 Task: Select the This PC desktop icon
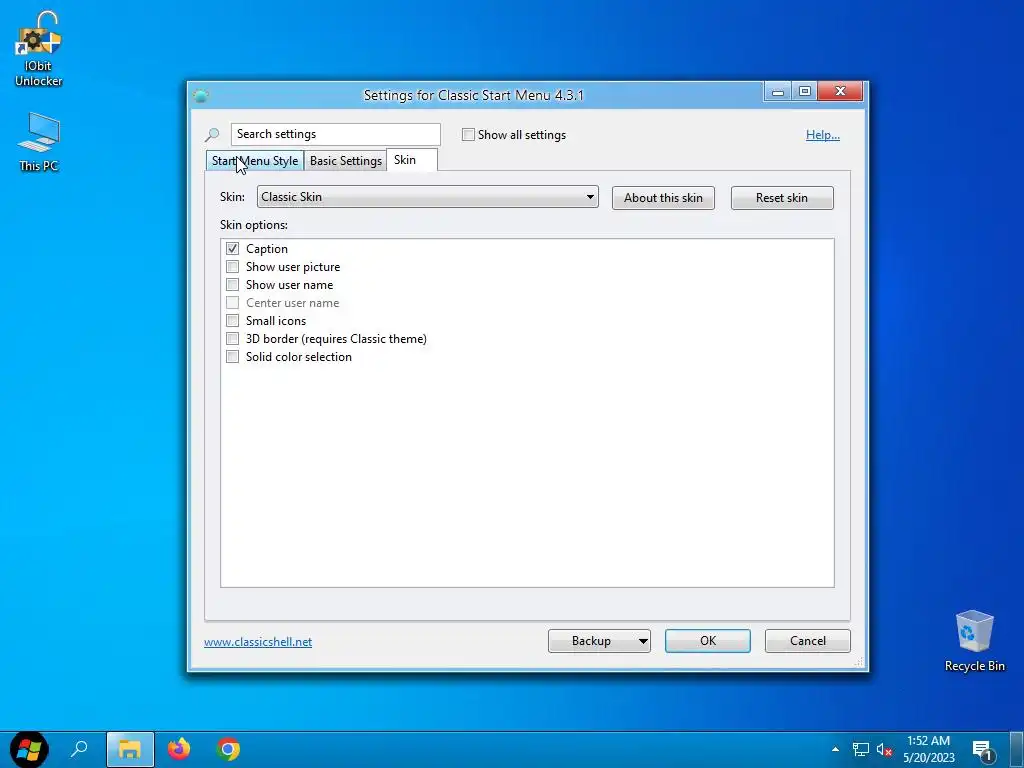click(x=39, y=142)
